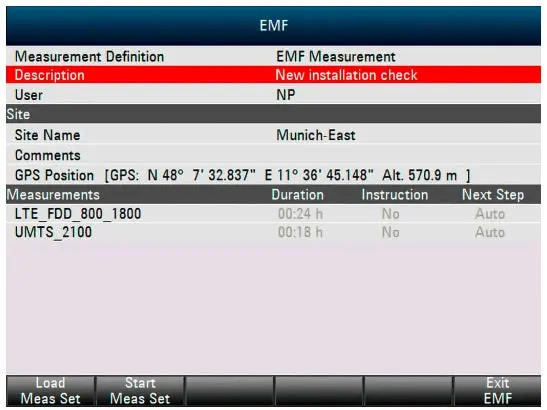Image resolution: width=547 pixels, height=410 pixels.
Task: Click the Duration column header
Action: 298,195
